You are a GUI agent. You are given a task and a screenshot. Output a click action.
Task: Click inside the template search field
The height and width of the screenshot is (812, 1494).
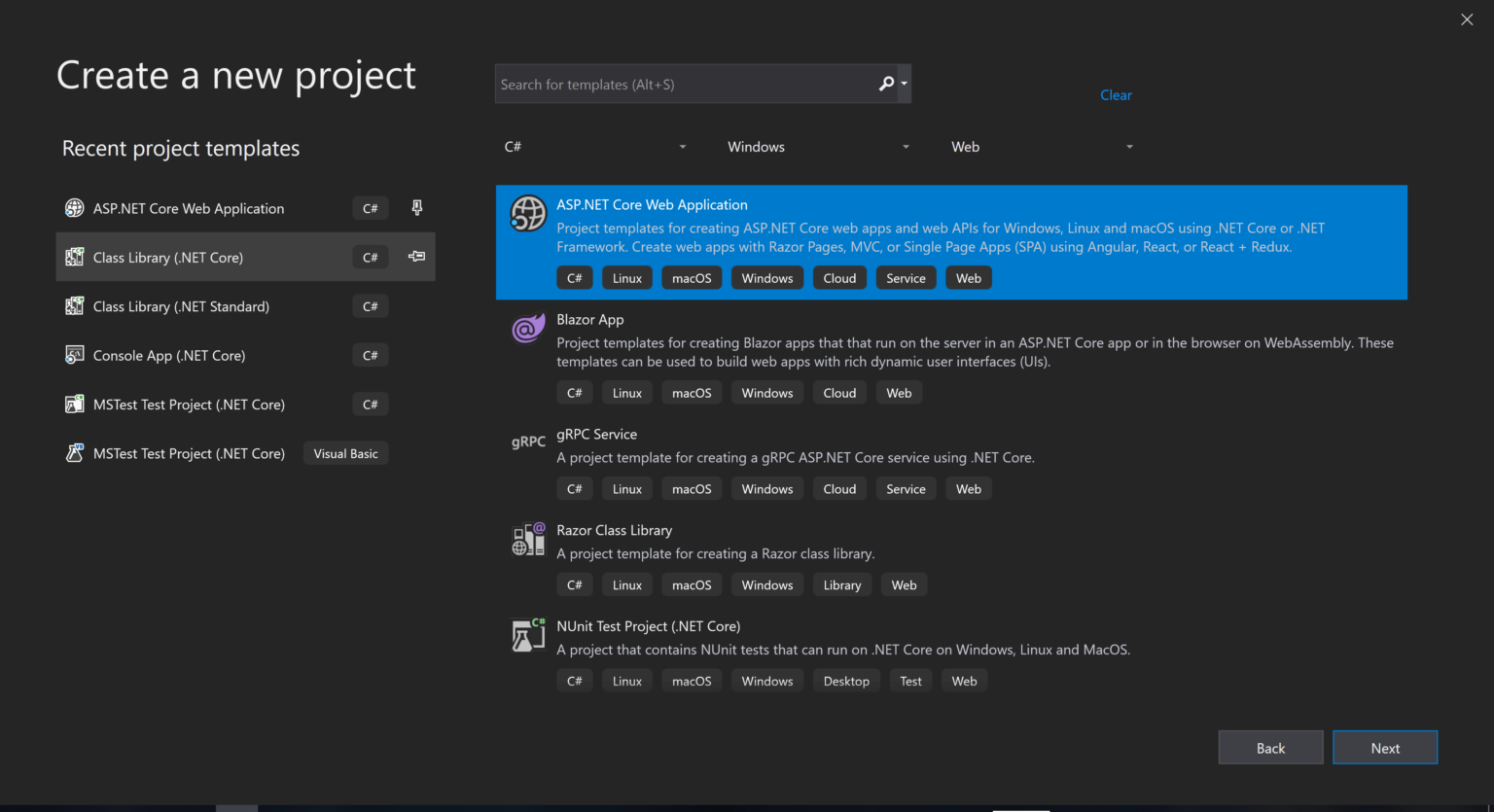click(681, 84)
